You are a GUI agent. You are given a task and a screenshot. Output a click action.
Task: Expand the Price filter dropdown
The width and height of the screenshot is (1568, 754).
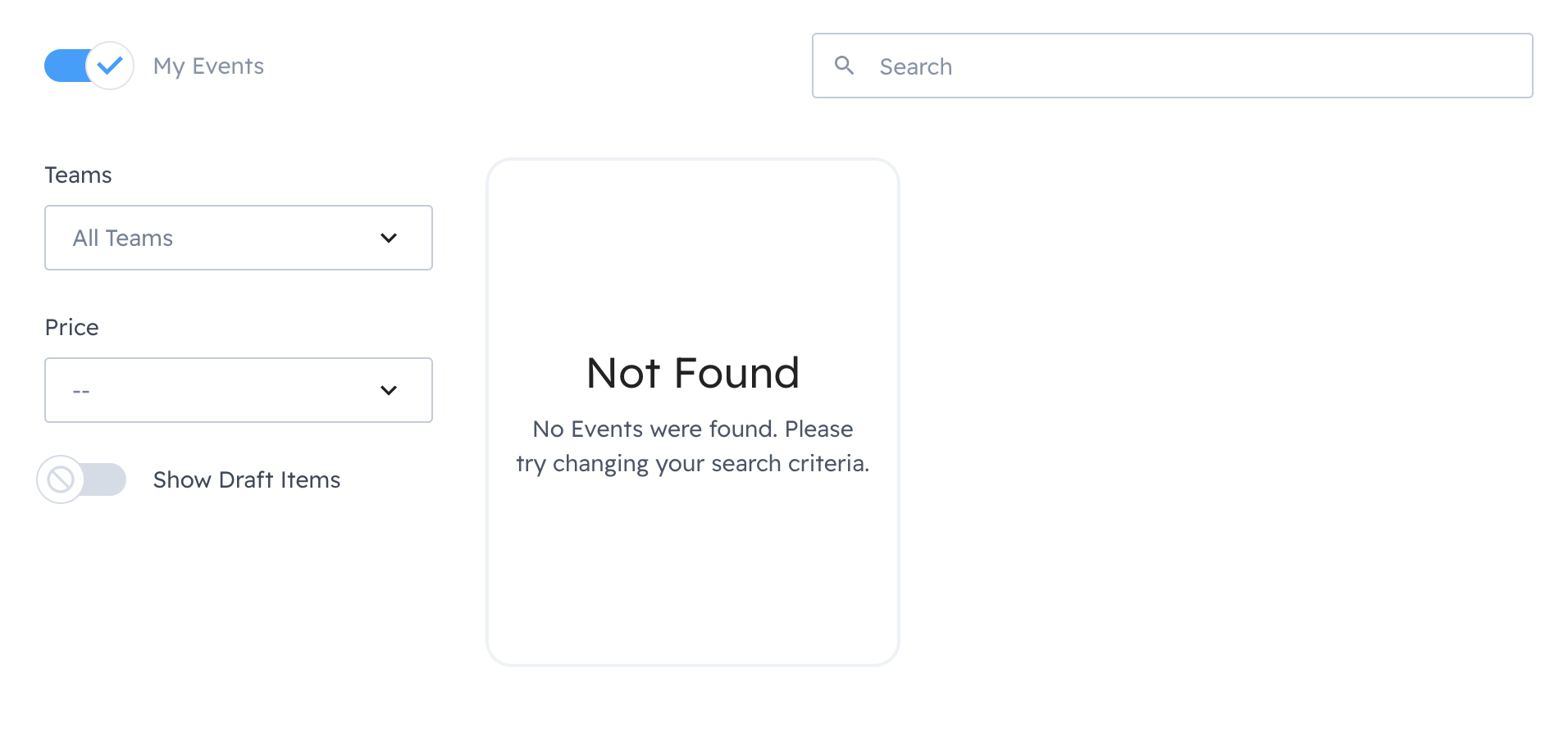[238, 390]
